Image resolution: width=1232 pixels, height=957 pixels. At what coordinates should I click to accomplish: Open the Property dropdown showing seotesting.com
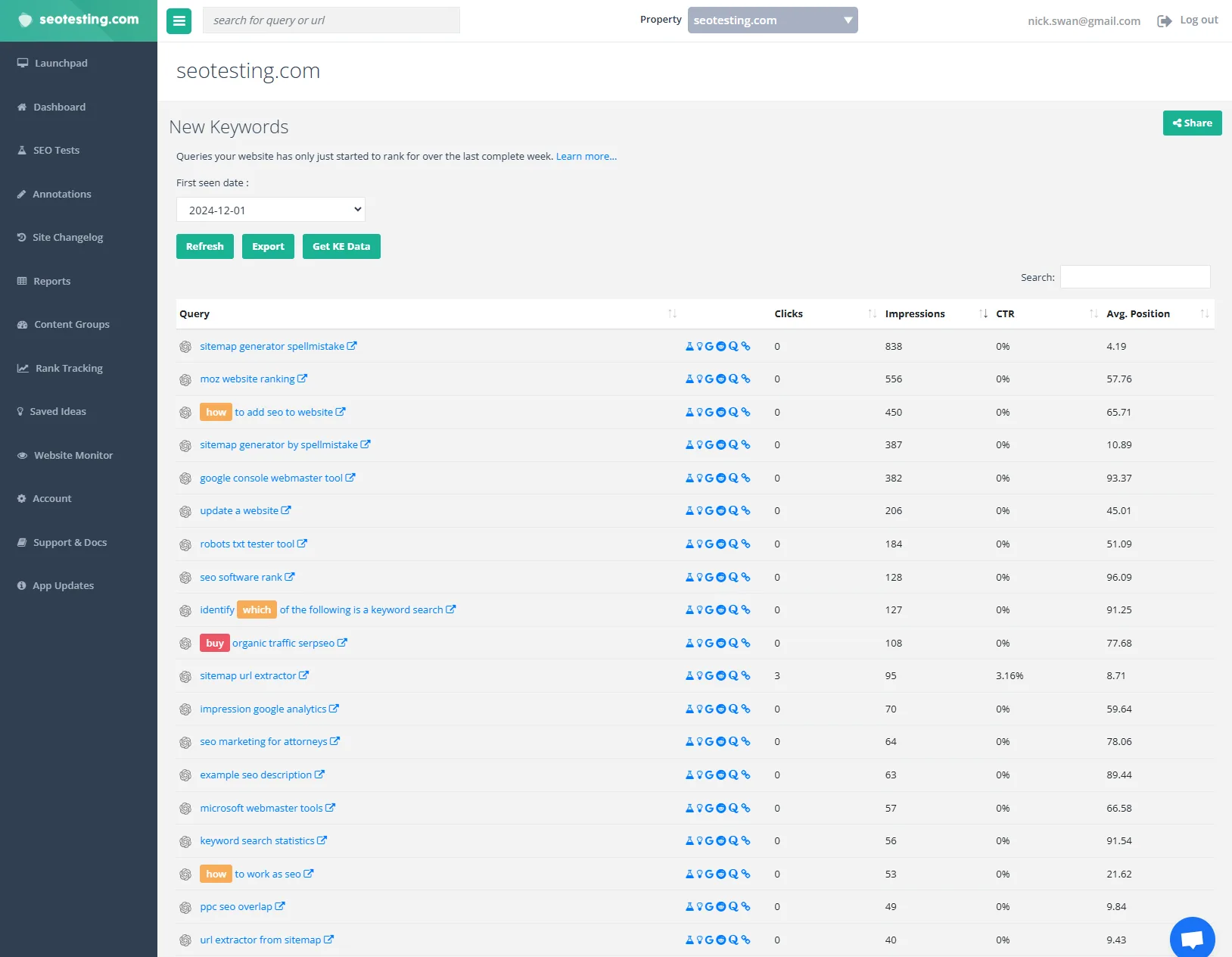(772, 20)
